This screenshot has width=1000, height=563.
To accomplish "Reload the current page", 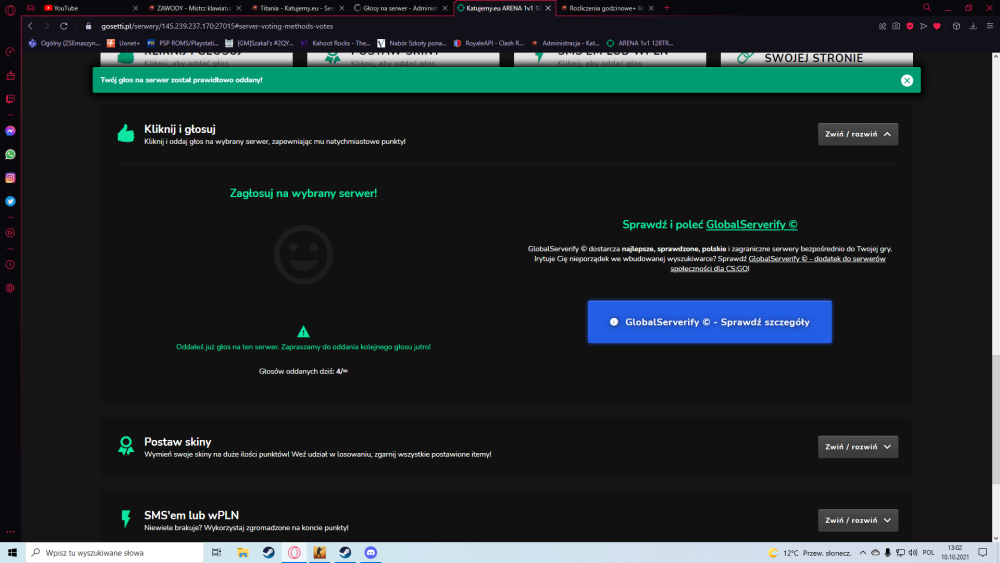I will 64,26.
